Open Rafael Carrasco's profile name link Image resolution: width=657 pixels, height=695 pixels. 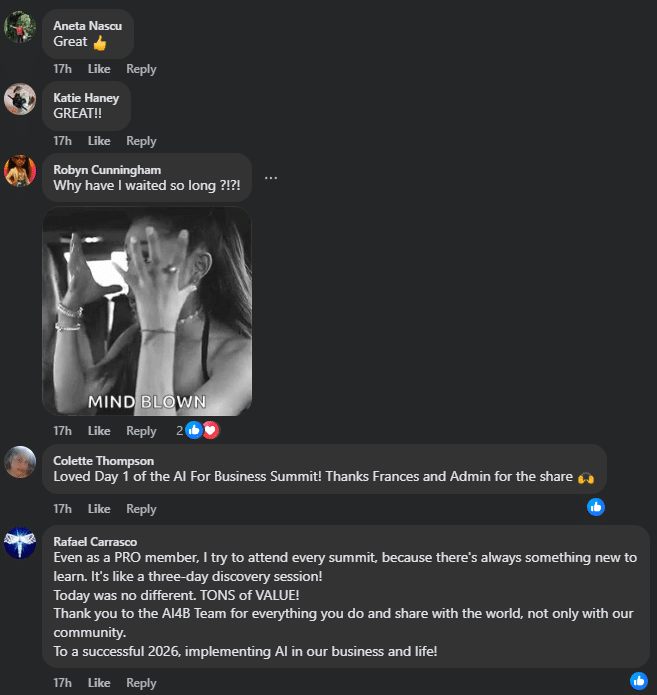point(95,541)
